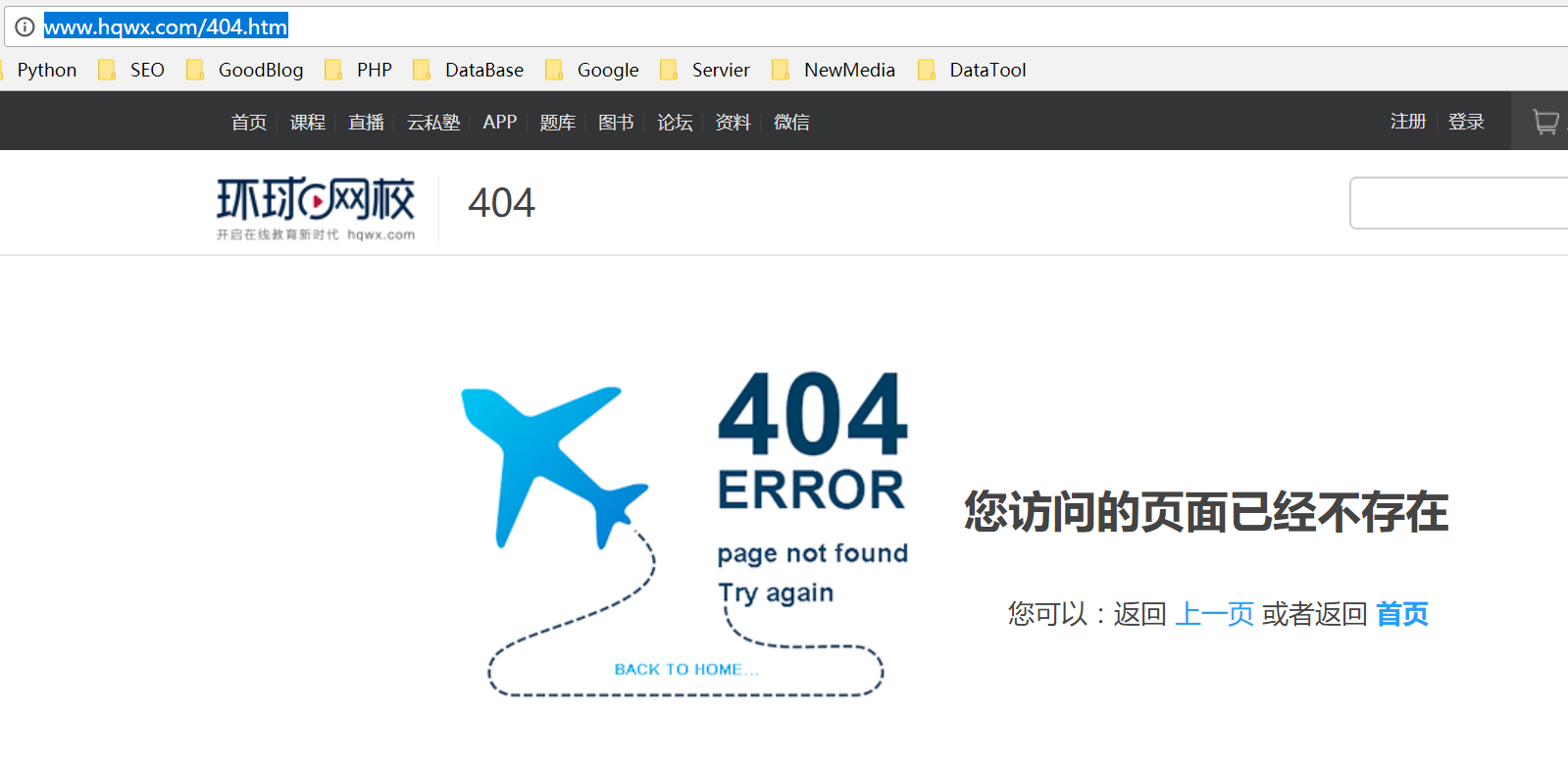Open 直播 in the top navigation
Image resolution: width=1568 pixels, height=770 pixels.
click(367, 122)
